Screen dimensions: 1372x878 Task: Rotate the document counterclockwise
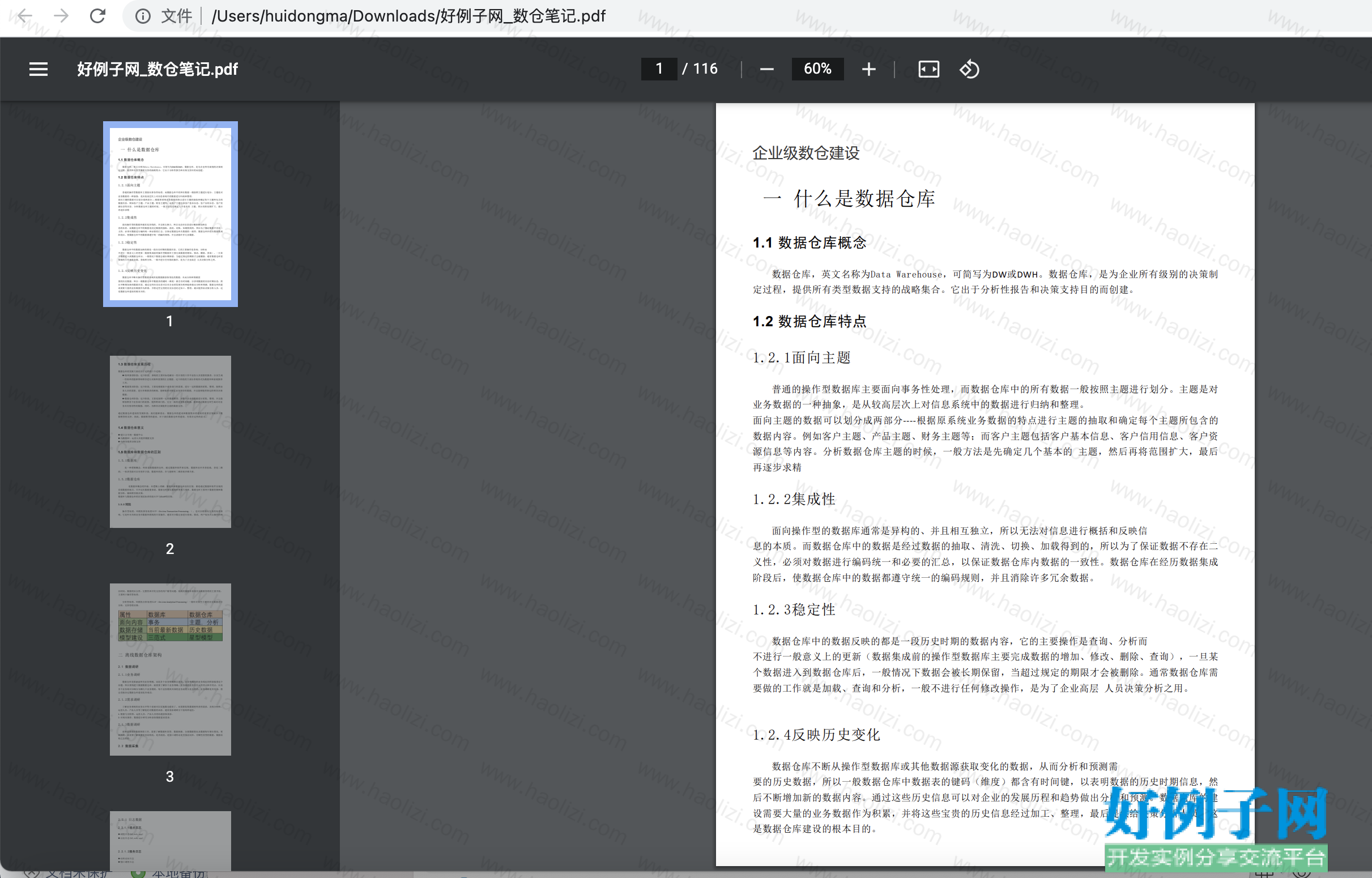(x=969, y=69)
